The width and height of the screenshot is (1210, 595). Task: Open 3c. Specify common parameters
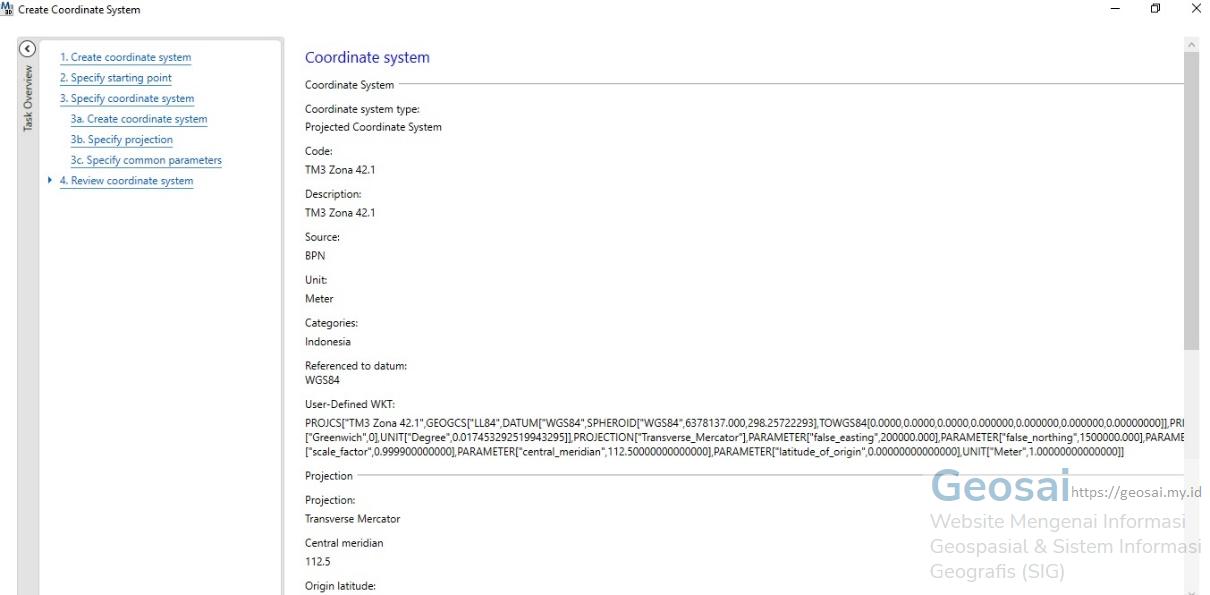(146, 160)
